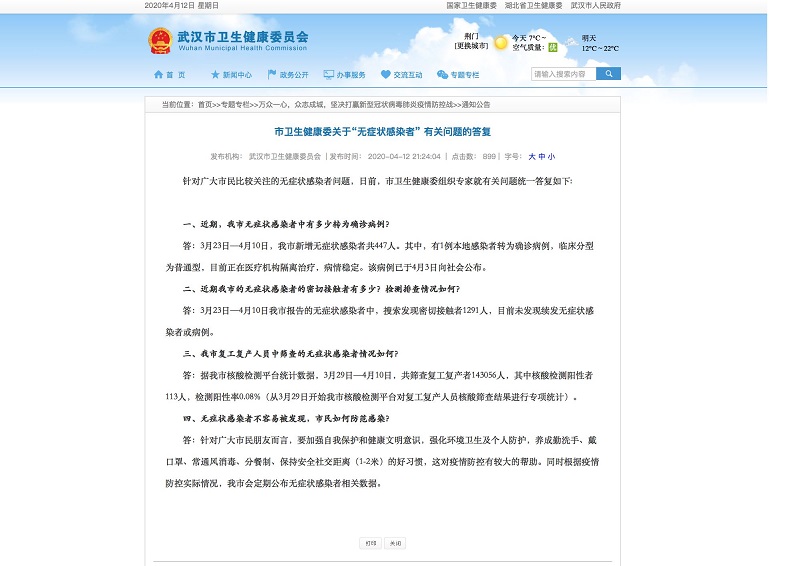The width and height of the screenshot is (800, 566).
Task: Click the publish time 2020-04-12 21:24:04
Action: [x=404, y=157]
